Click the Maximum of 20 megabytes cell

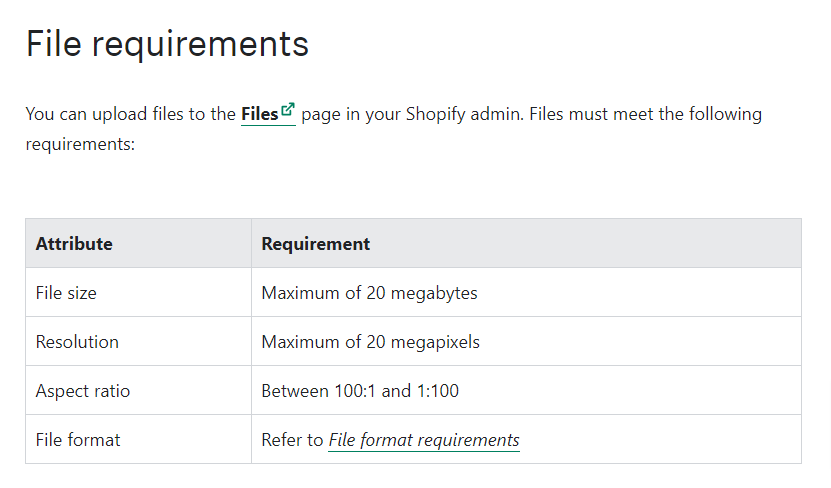[x=369, y=293]
